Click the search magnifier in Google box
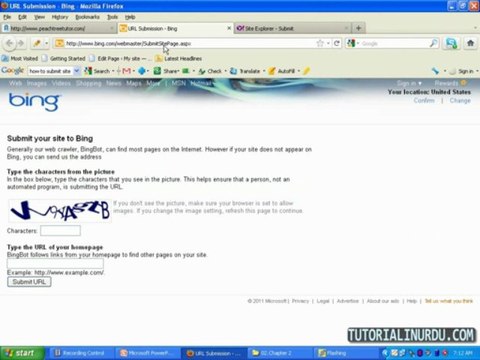This screenshot has width=480, height=360. point(433,43)
